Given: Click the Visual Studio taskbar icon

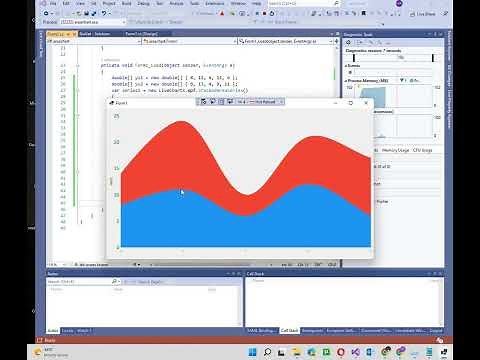Looking at the screenshot, I should [x=356, y=352].
